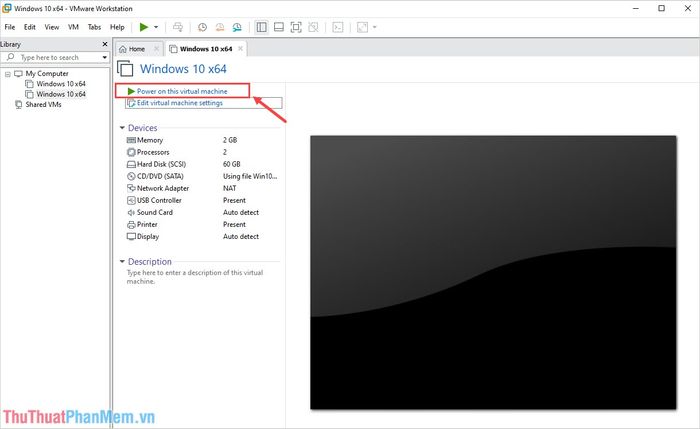
Task: Click the '2 GB' memory value
Action: (x=230, y=140)
